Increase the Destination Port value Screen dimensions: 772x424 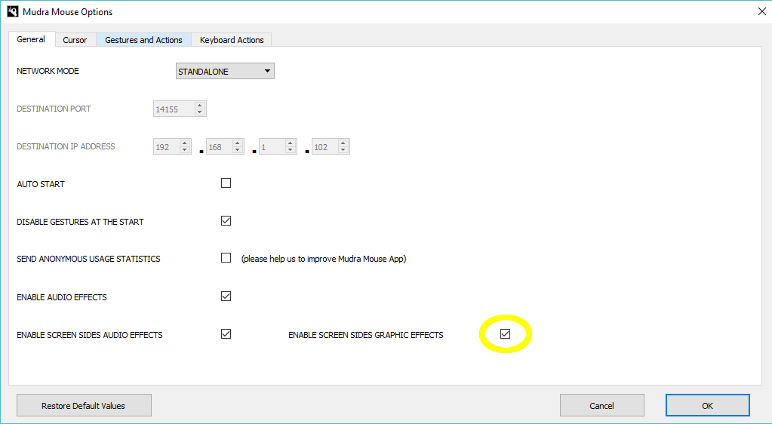click(200, 105)
